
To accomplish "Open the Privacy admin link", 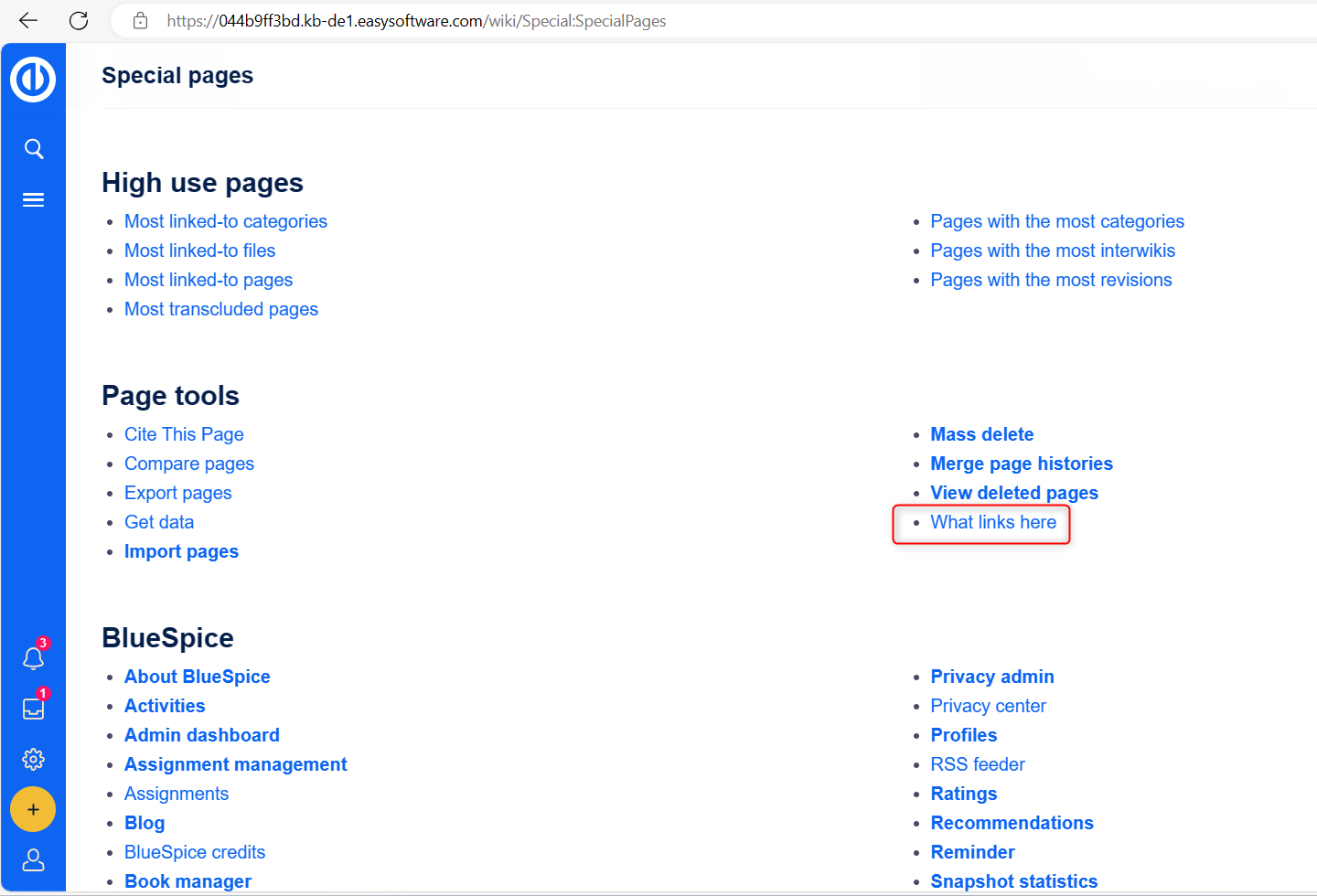I will click(992, 677).
